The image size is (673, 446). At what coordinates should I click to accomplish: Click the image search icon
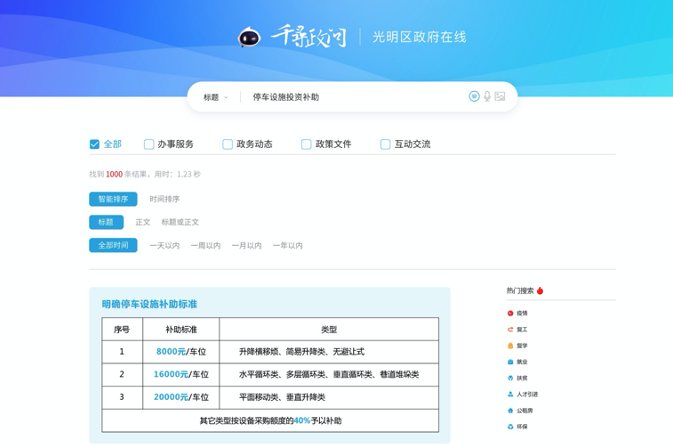tap(500, 97)
